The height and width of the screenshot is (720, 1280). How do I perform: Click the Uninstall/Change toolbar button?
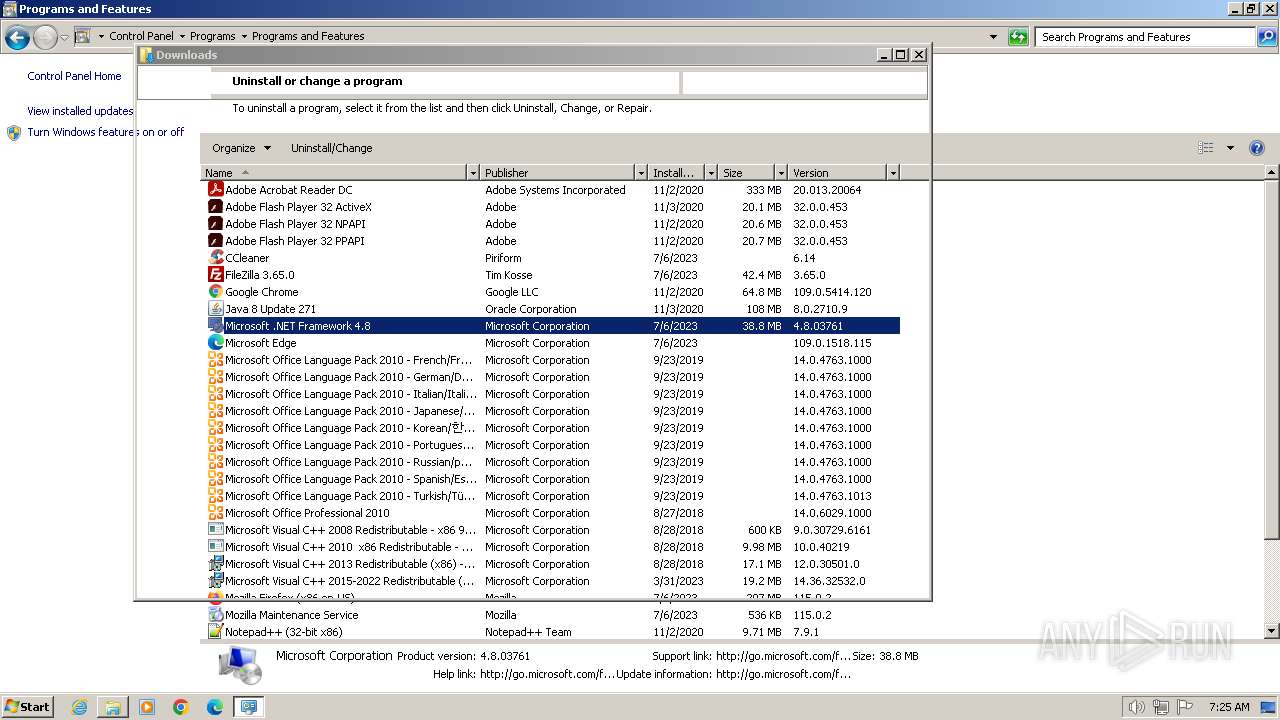tap(331, 148)
